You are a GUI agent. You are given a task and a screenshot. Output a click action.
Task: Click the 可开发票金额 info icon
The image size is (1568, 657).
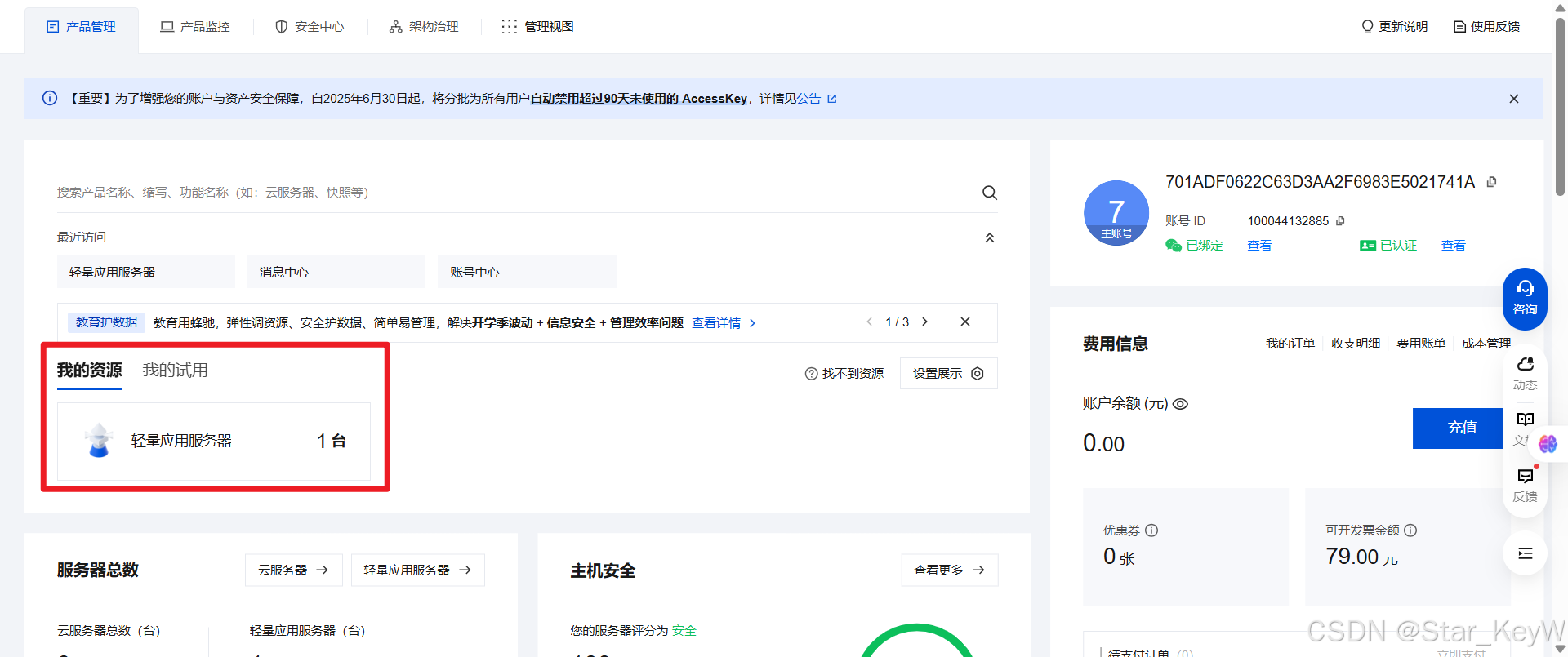coord(1410,530)
